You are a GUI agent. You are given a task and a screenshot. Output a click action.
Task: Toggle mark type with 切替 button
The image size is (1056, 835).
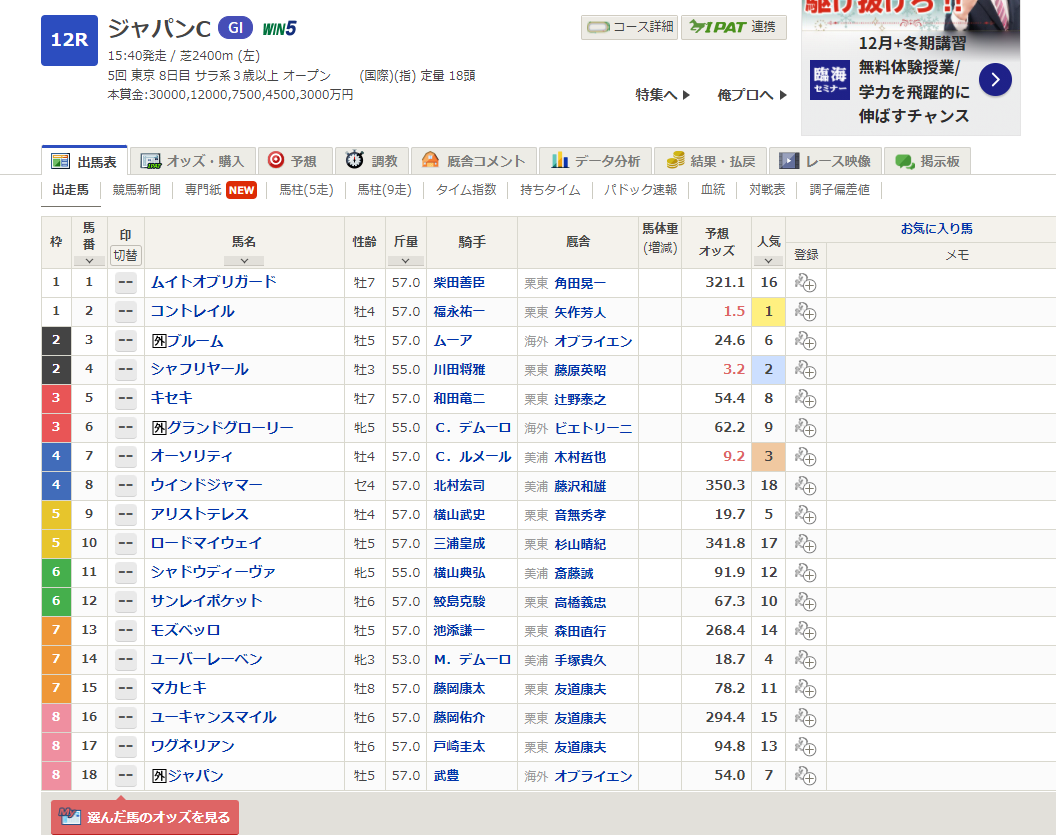click(125, 255)
